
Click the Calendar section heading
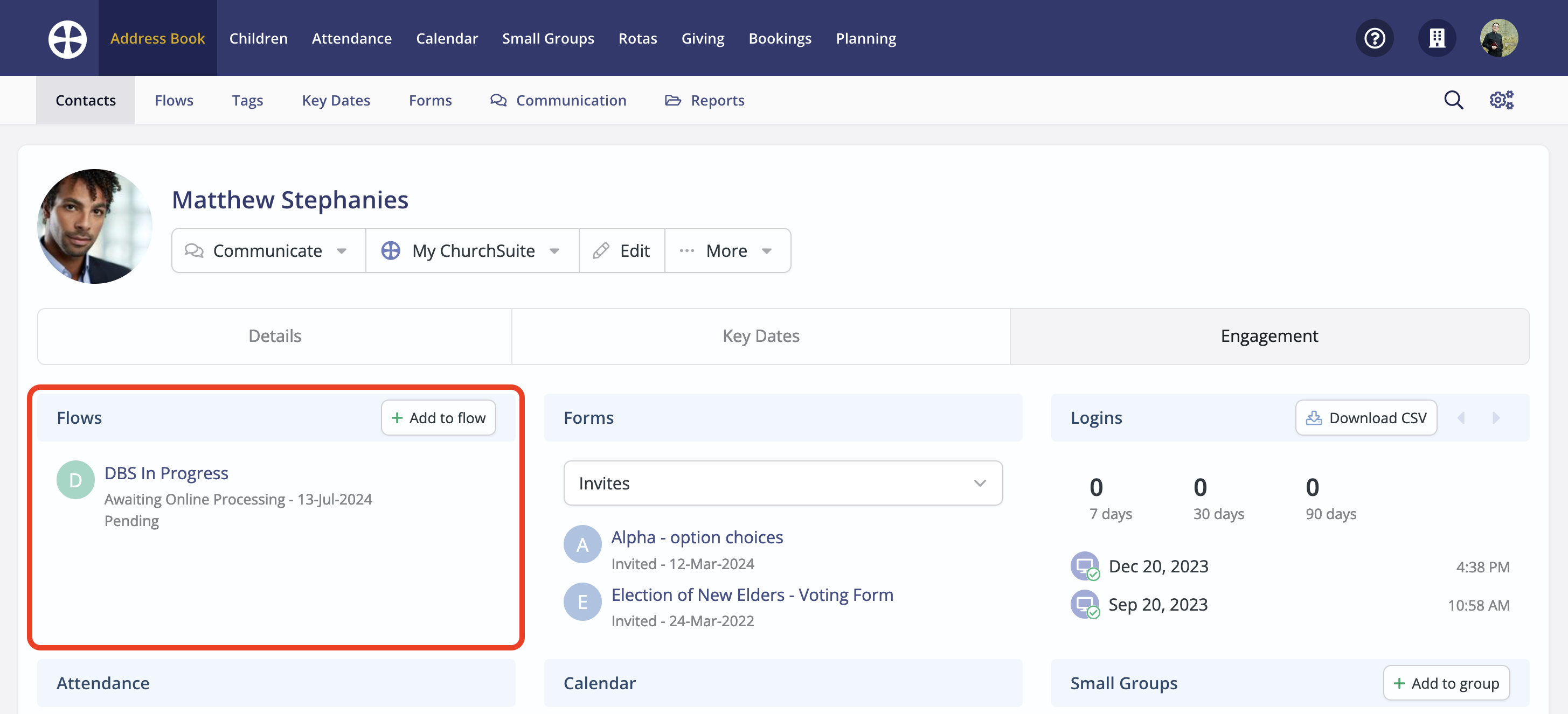coord(600,683)
